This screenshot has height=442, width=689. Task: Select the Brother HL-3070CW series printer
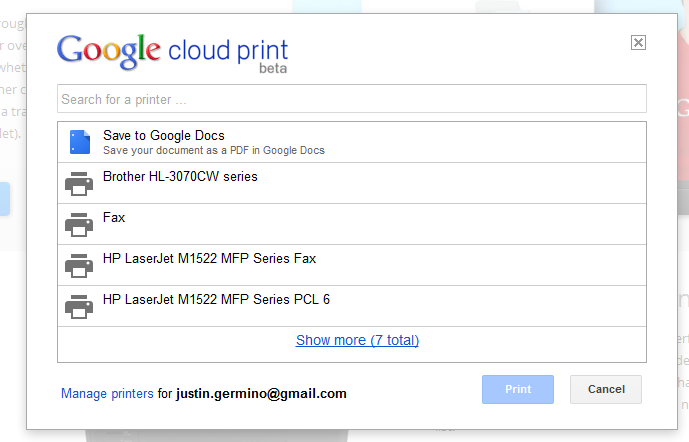click(x=352, y=183)
